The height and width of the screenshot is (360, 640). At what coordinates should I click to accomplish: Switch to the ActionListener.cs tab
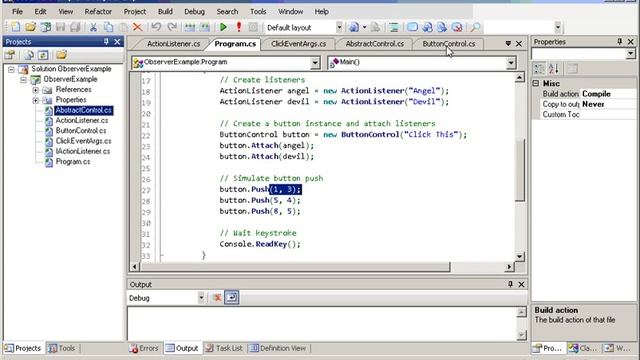[x=173, y=44]
